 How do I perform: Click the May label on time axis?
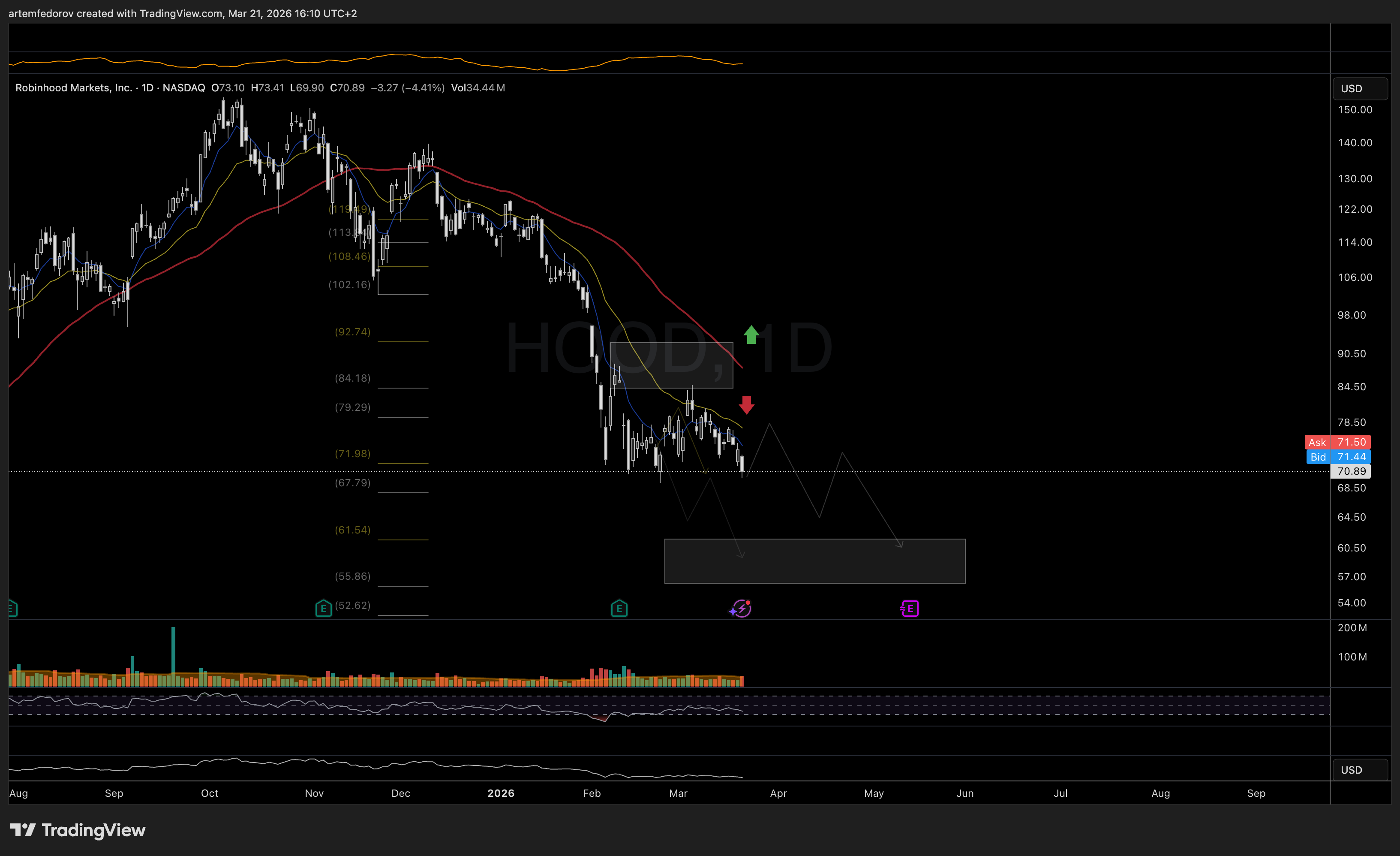coord(874,793)
